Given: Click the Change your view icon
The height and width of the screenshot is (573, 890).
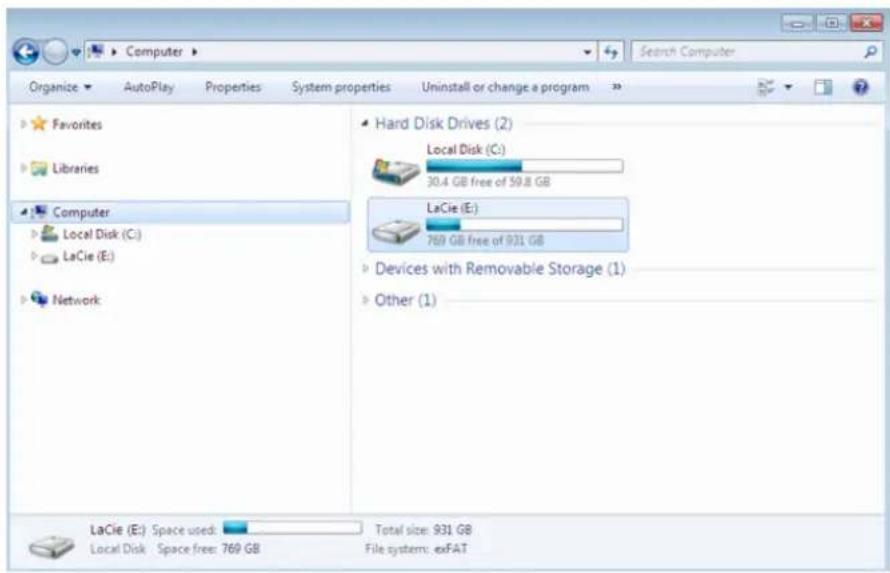Looking at the screenshot, I should 766,87.
